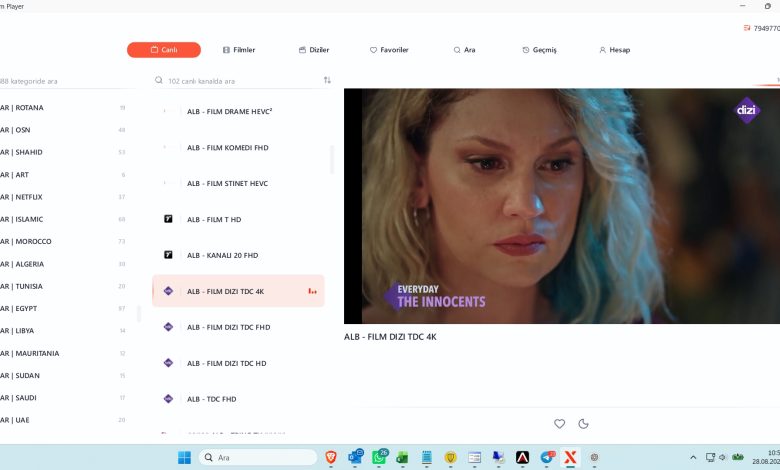Go to the Favoriler tab
This screenshot has height=470, width=780.
click(389, 50)
